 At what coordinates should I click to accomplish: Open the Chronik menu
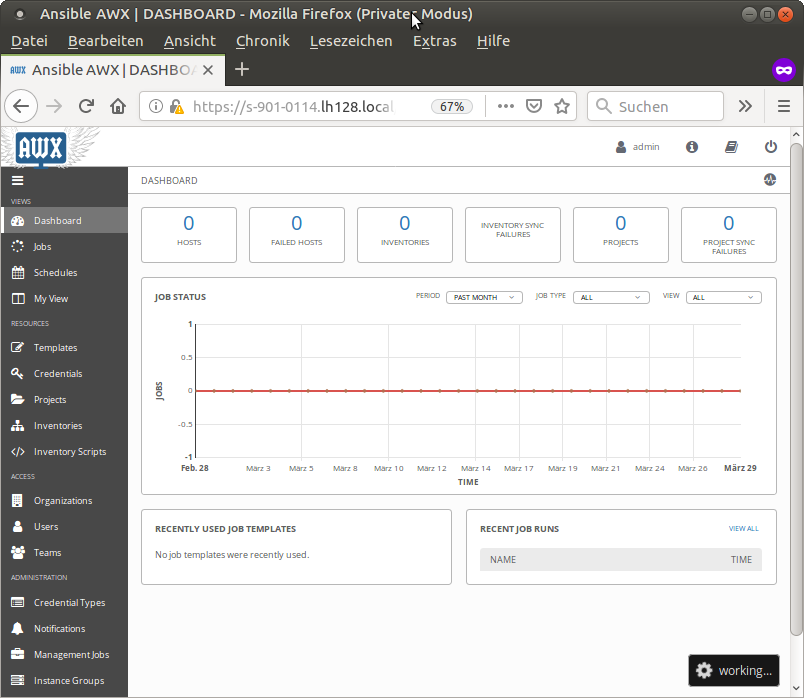pyautogui.click(x=263, y=41)
